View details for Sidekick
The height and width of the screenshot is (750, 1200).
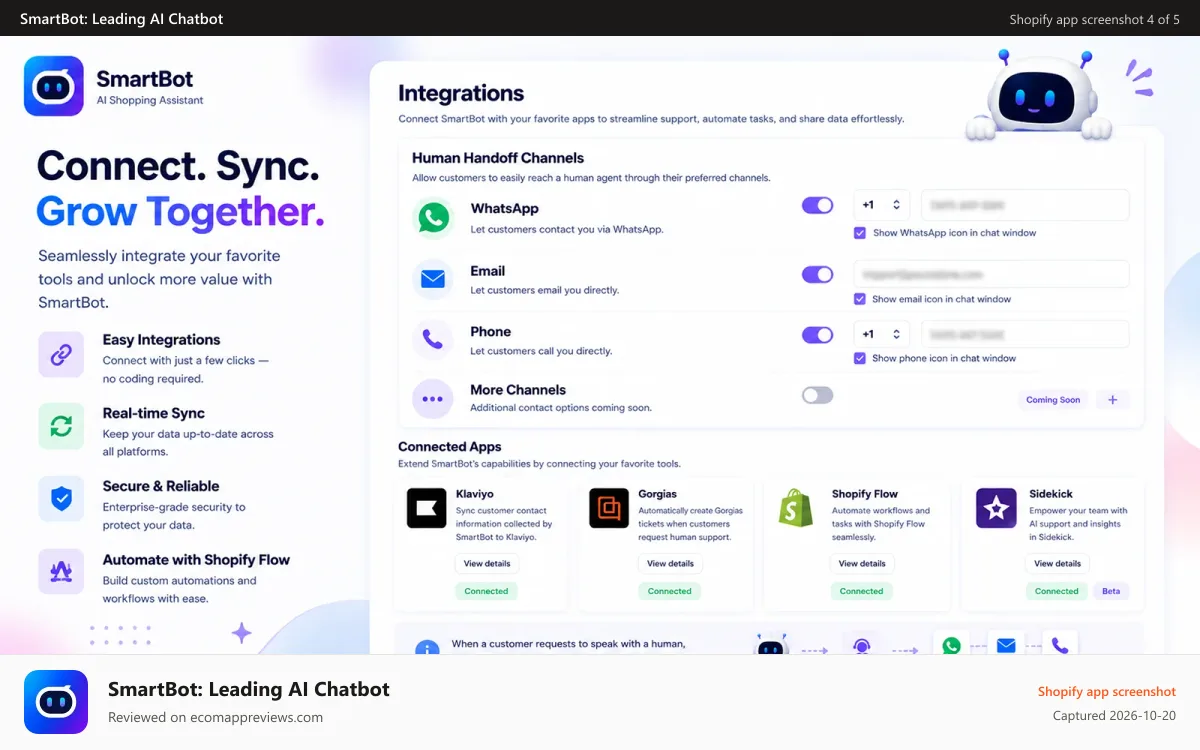coord(1057,564)
